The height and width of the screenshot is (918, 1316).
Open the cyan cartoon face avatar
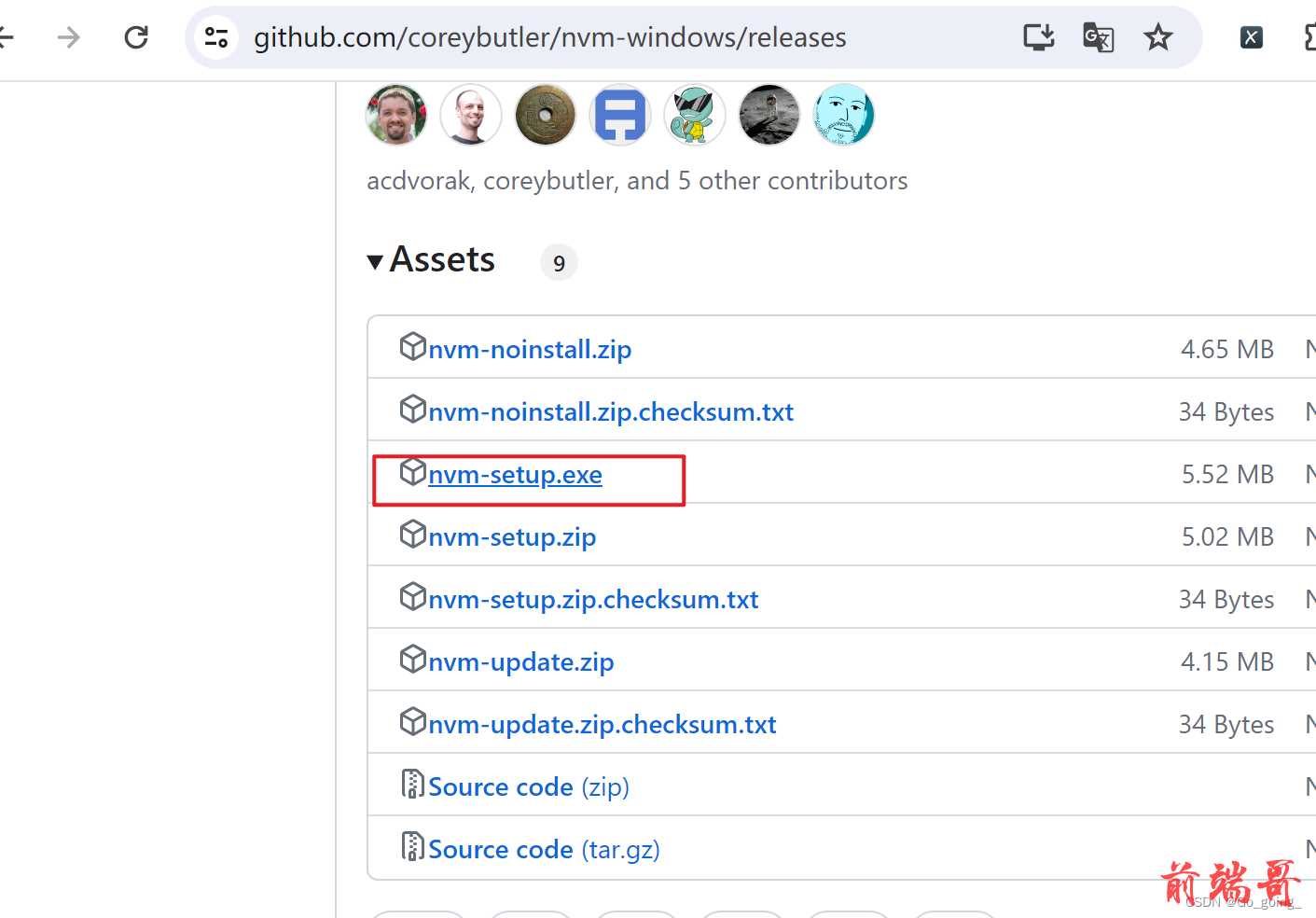(844, 115)
